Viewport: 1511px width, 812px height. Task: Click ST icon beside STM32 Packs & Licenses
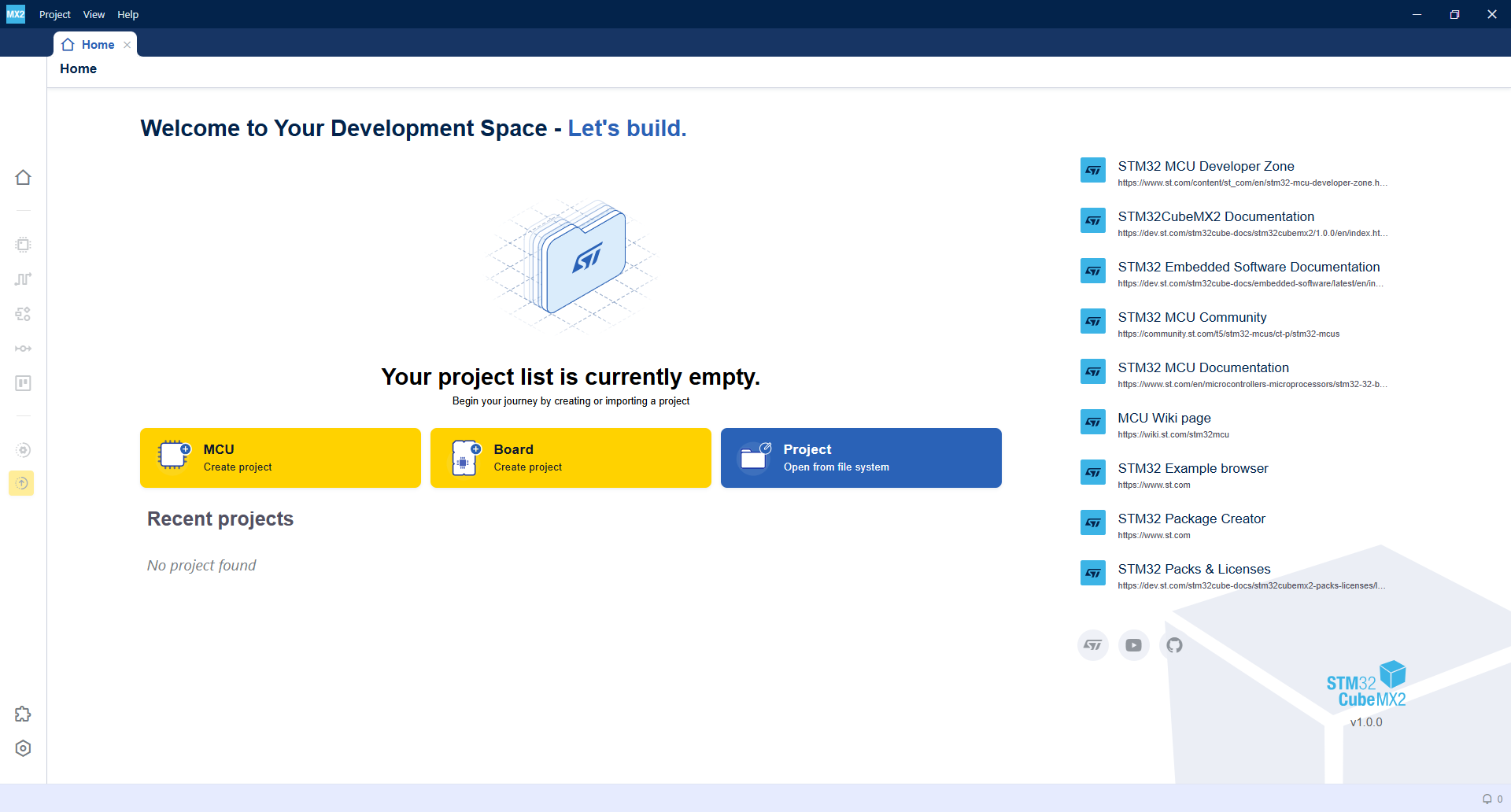[x=1093, y=573]
